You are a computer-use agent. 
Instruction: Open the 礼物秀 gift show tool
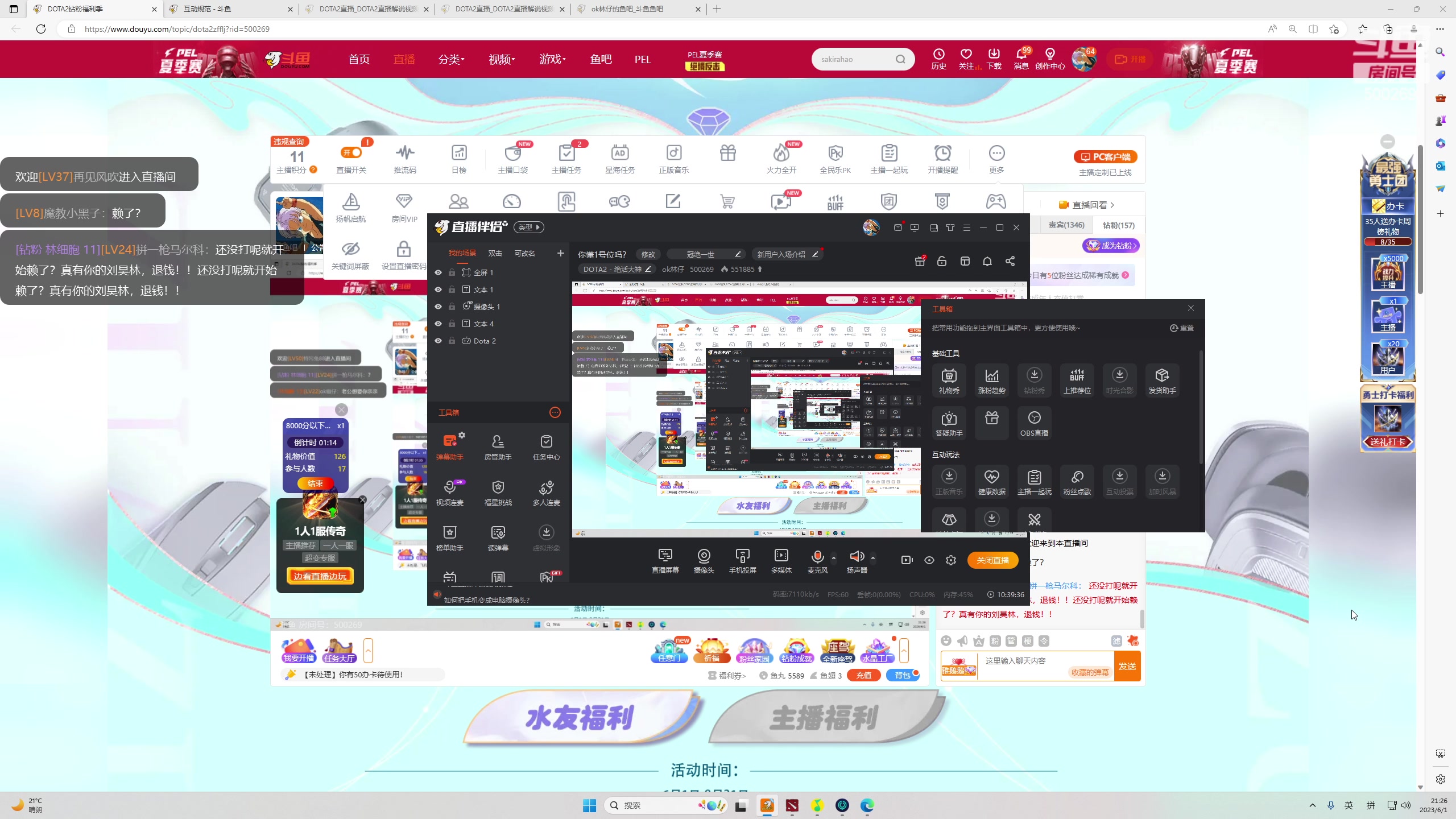pyautogui.click(x=949, y=379)
